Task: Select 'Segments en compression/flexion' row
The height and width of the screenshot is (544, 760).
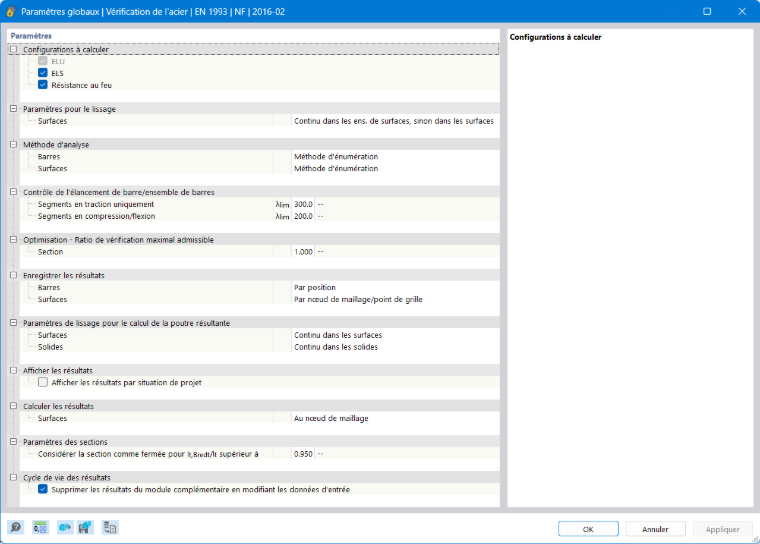Action: point(259,216)
